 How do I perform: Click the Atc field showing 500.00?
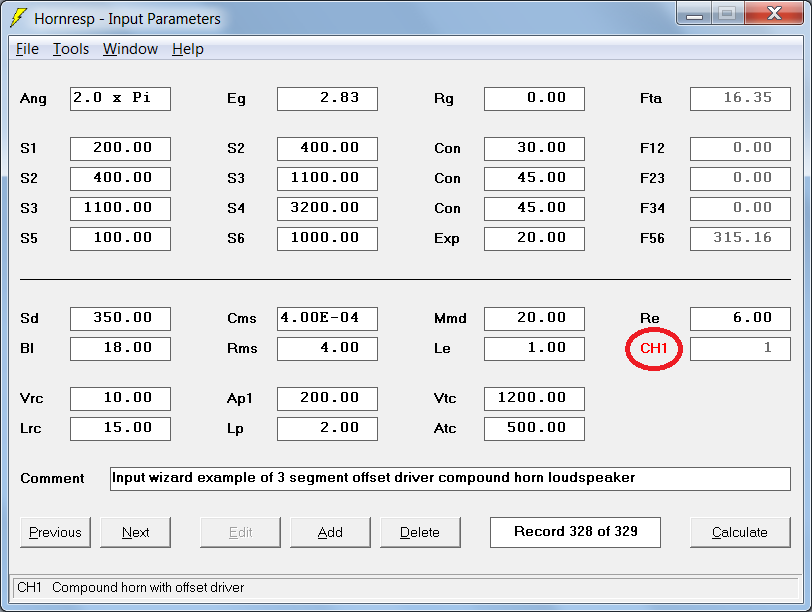pyautogui.click(x=534, y=429)
